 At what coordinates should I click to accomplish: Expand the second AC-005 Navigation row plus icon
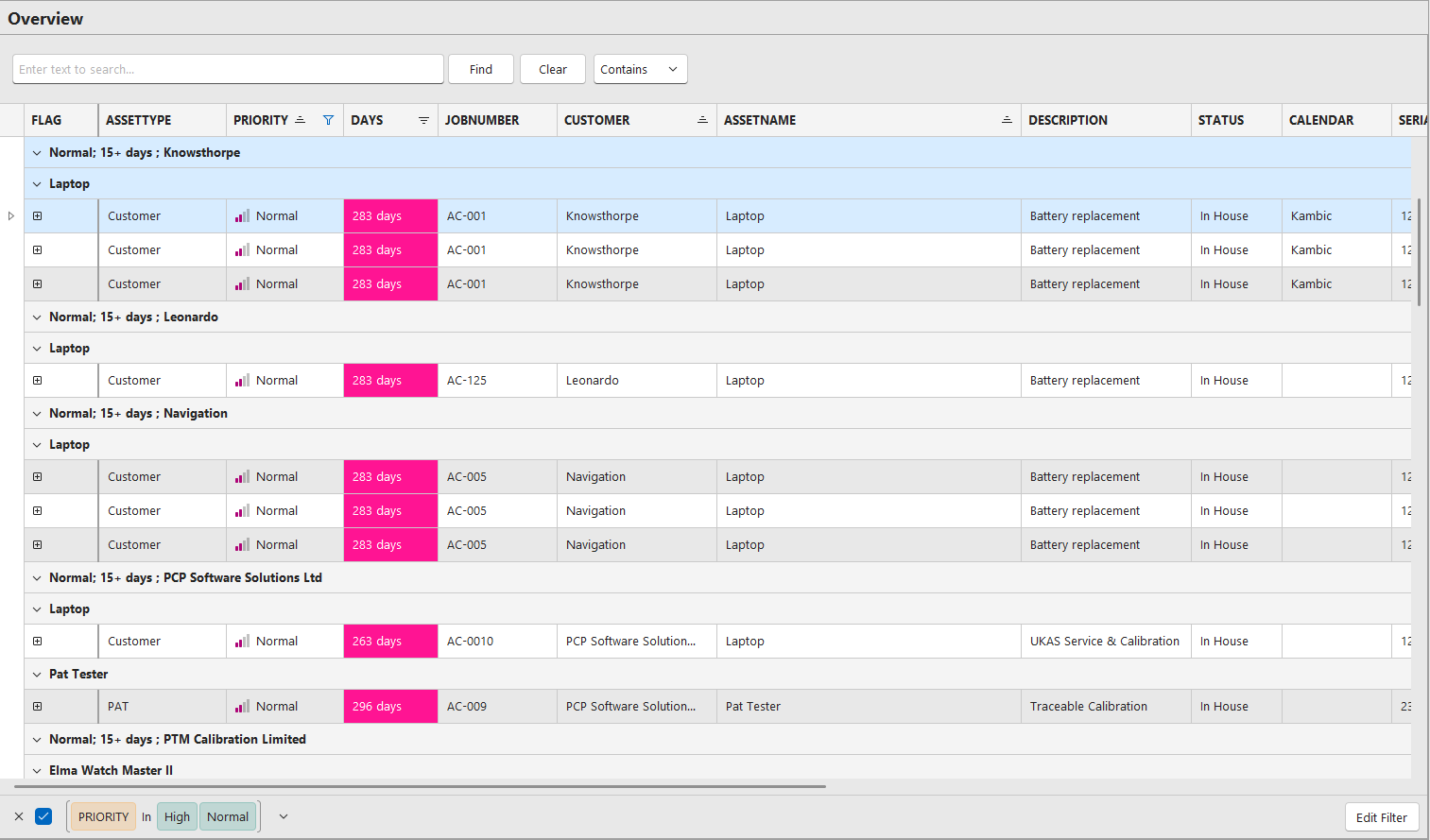pos(38,511)
